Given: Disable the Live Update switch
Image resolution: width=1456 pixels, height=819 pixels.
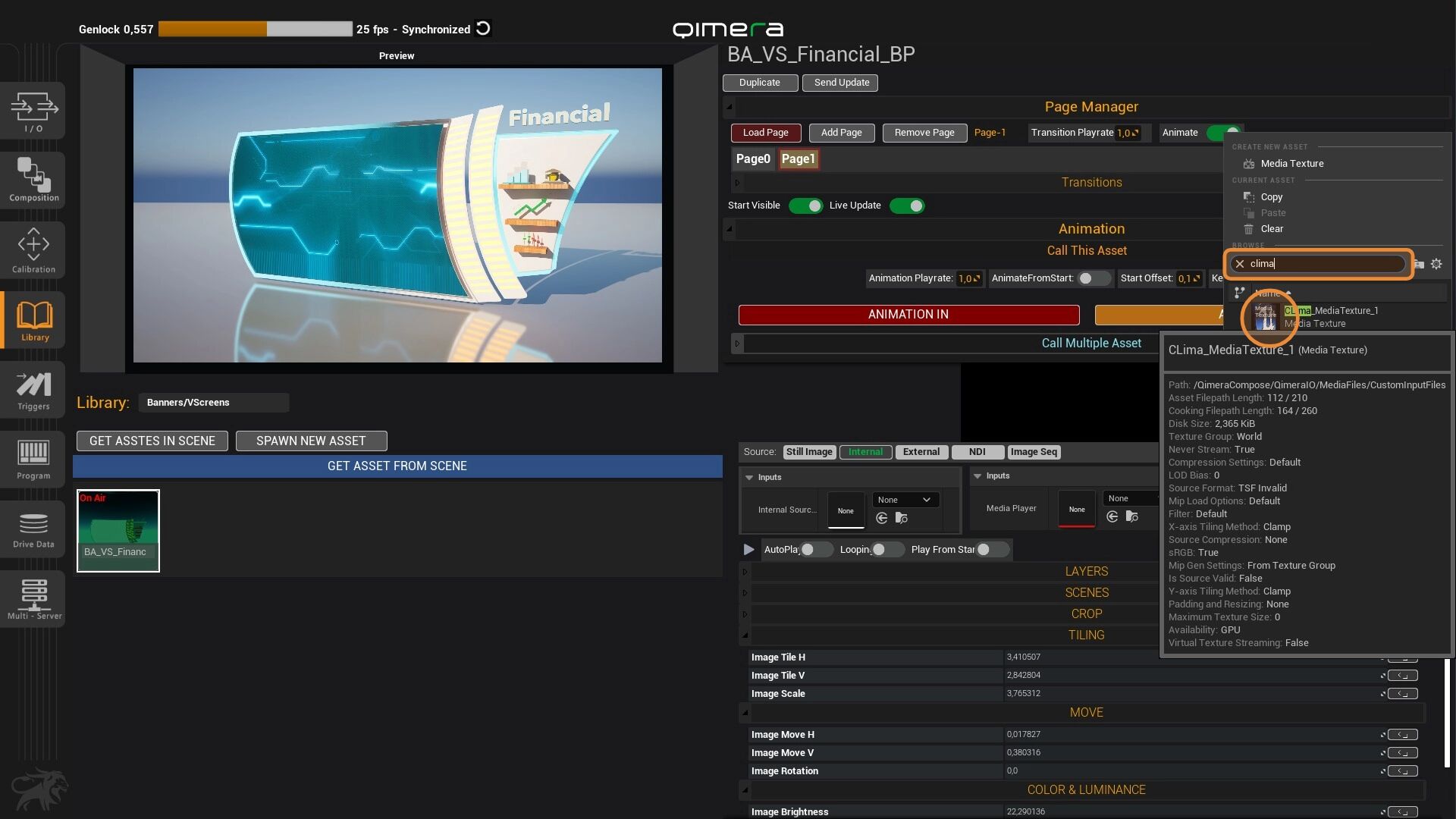Looking at the screenshot, I should [x=907, y=206].
